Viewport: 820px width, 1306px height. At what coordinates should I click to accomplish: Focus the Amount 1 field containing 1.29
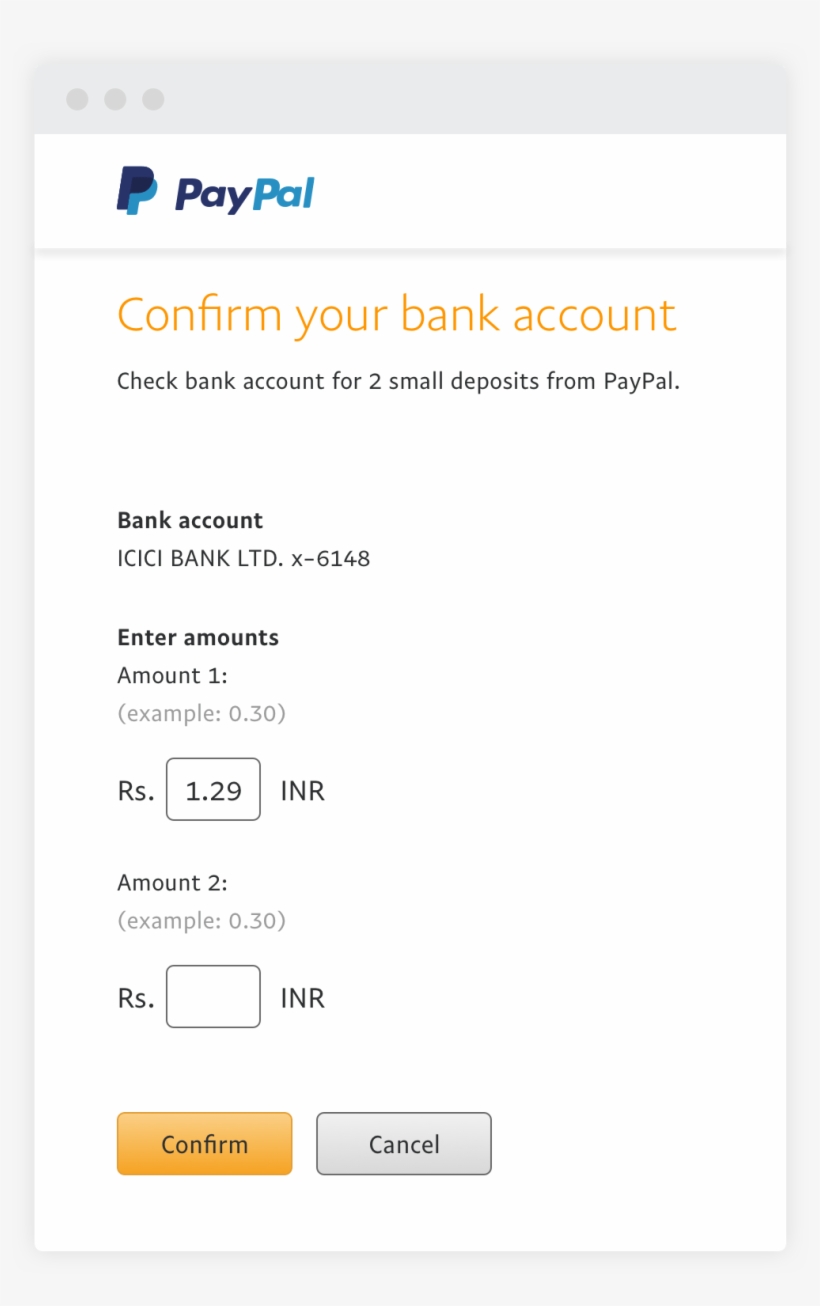click(213, 790)
